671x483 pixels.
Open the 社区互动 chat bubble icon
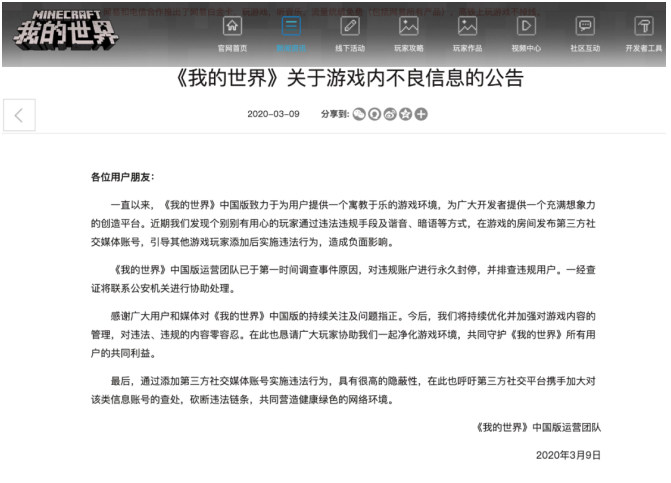585,27
